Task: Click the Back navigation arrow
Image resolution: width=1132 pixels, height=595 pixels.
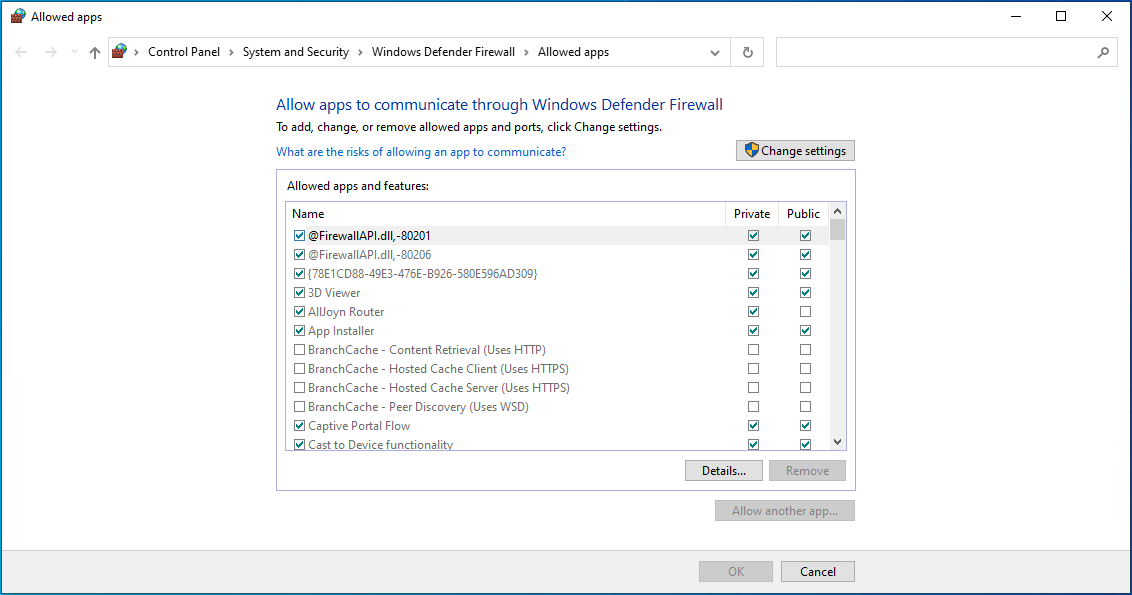Action: coord(22,52)
